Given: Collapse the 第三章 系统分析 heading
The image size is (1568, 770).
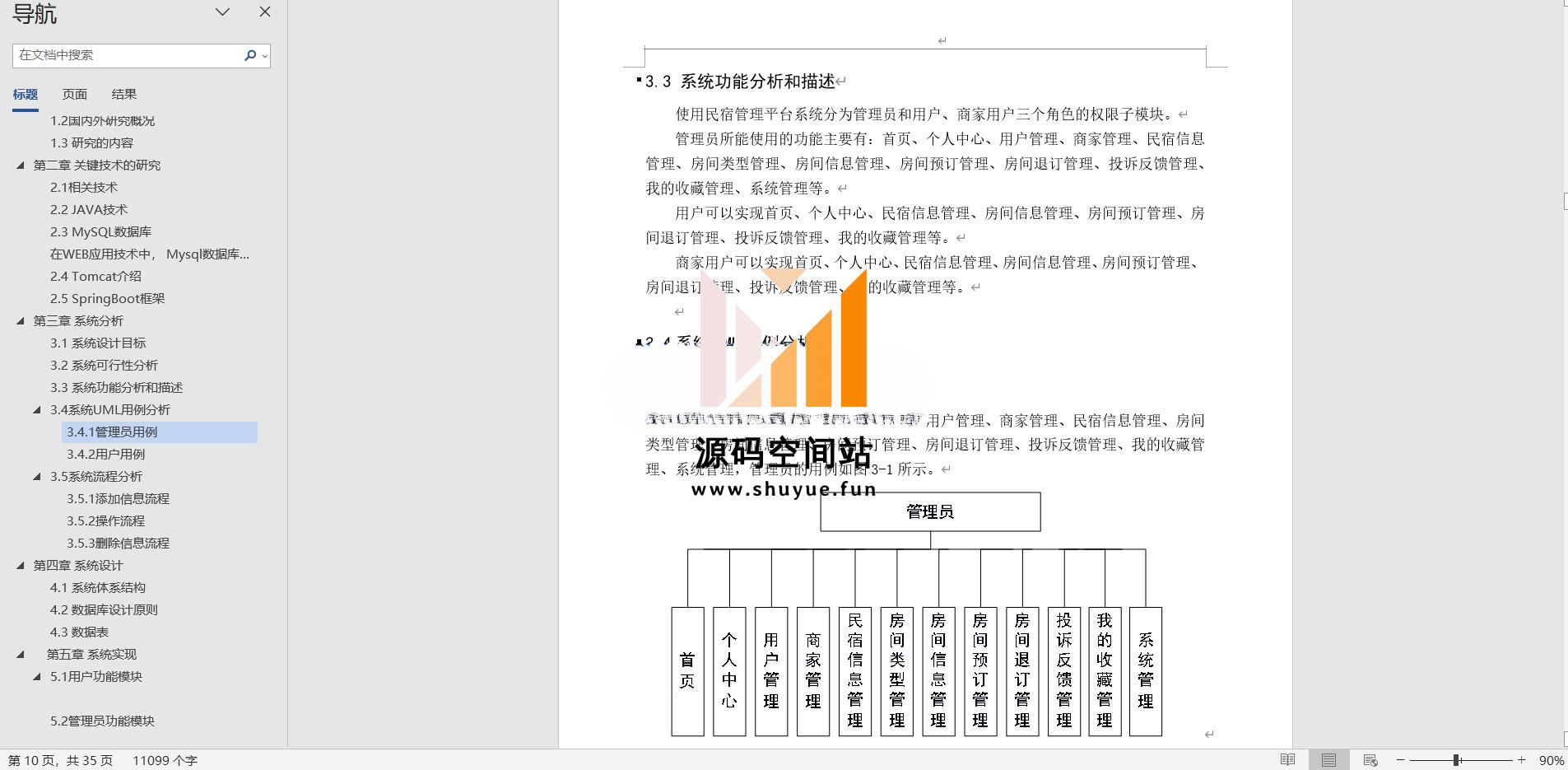Looking at the screenshot, I should (x=21, y=320).
